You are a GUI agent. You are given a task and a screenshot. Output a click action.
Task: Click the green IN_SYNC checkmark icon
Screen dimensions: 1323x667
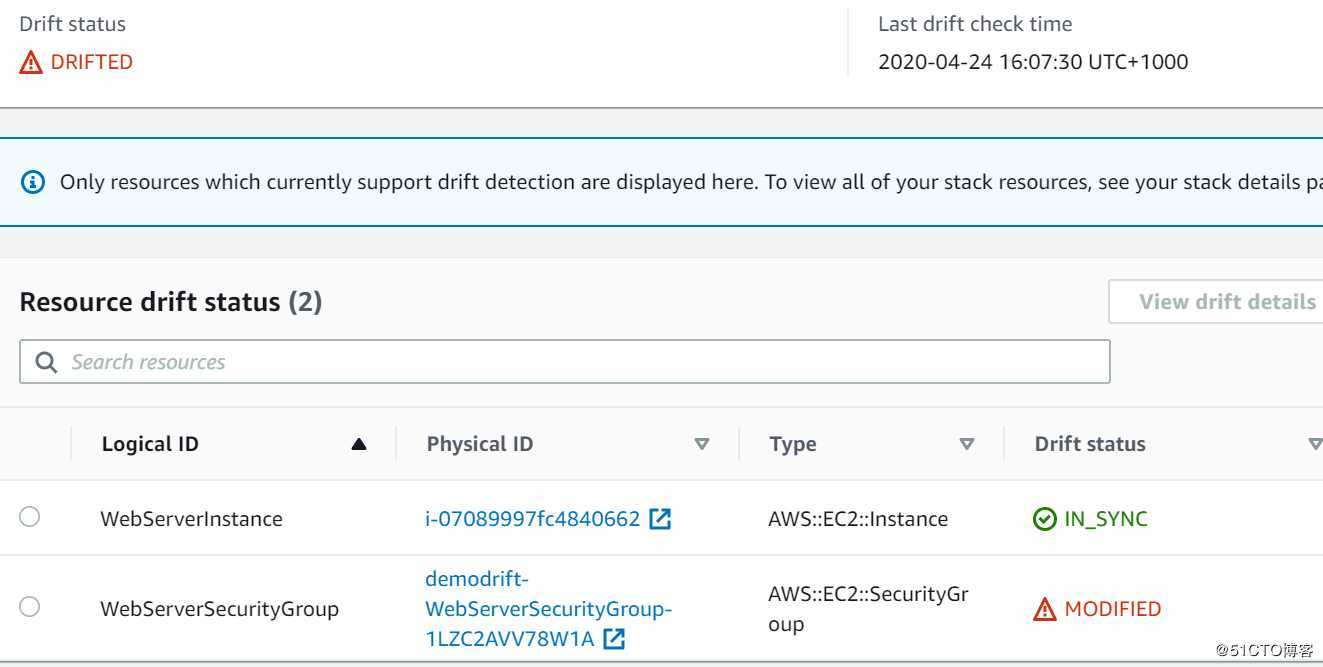[1044, 519]
